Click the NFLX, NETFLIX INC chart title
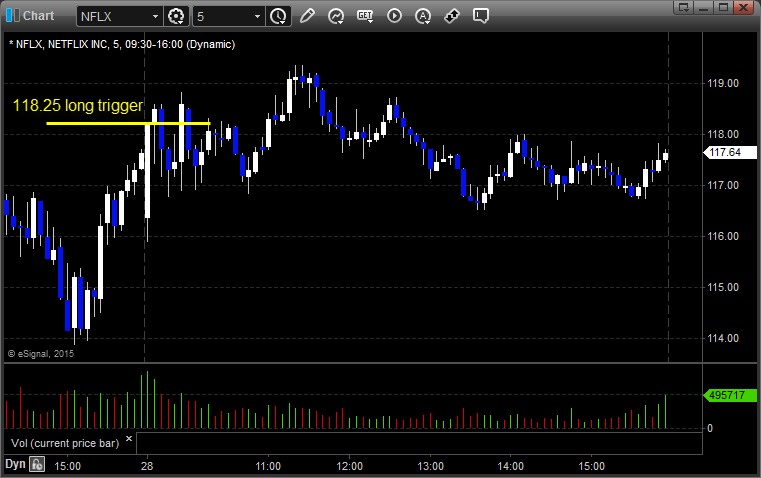761x478 pixels. point(122,44)
